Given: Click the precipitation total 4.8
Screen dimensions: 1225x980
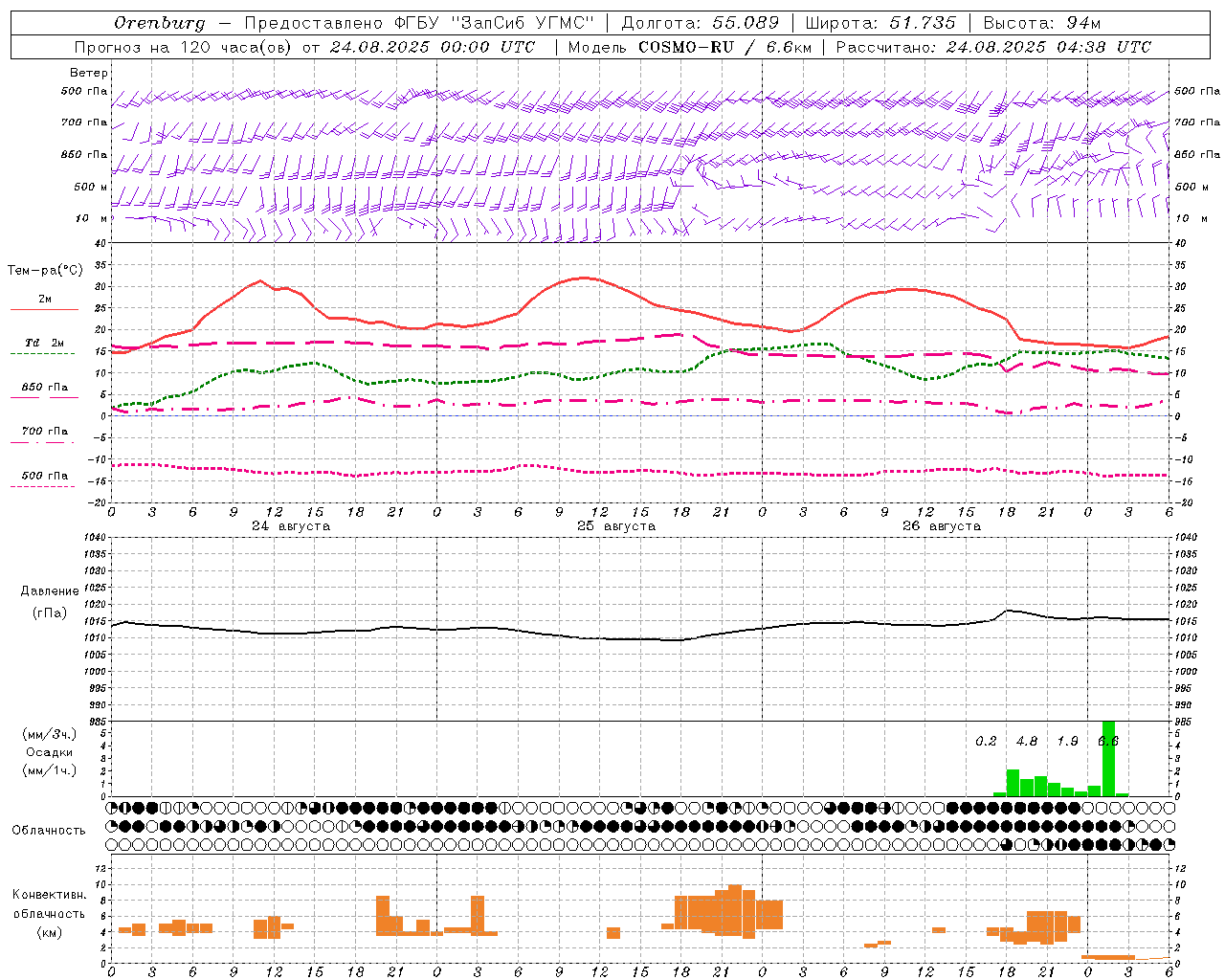Looking at the screenshot, I should click(x=1027, y=742).
